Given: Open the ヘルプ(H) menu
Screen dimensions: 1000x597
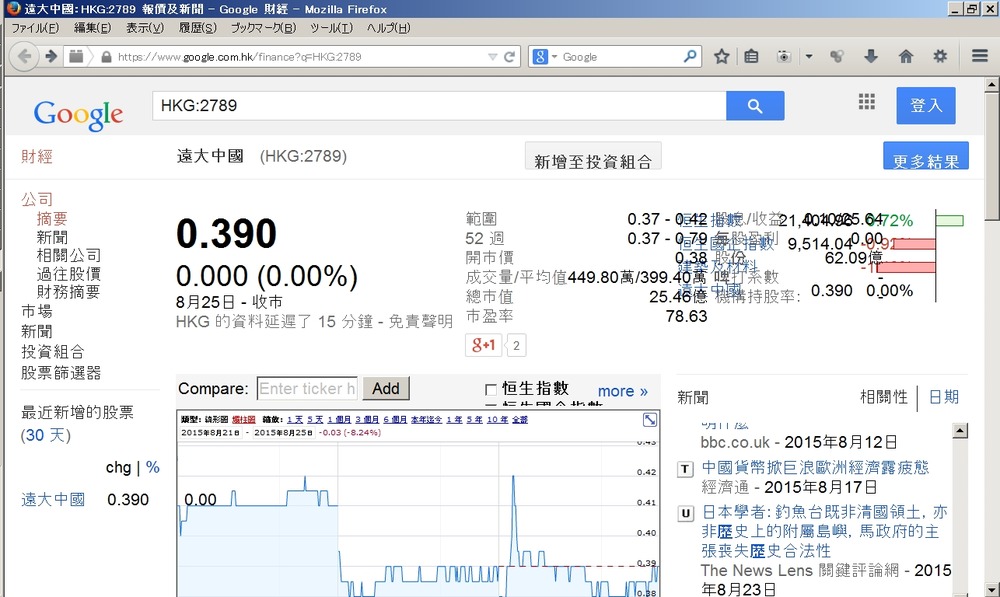Looking at the screenshot, I should click(x=388, y=28).
